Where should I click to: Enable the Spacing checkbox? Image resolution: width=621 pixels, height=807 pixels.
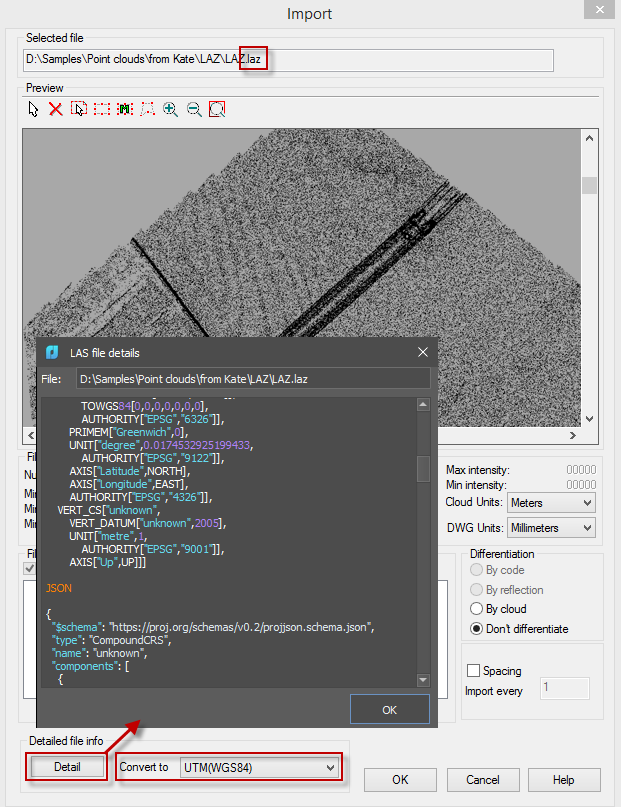point(474,671)
